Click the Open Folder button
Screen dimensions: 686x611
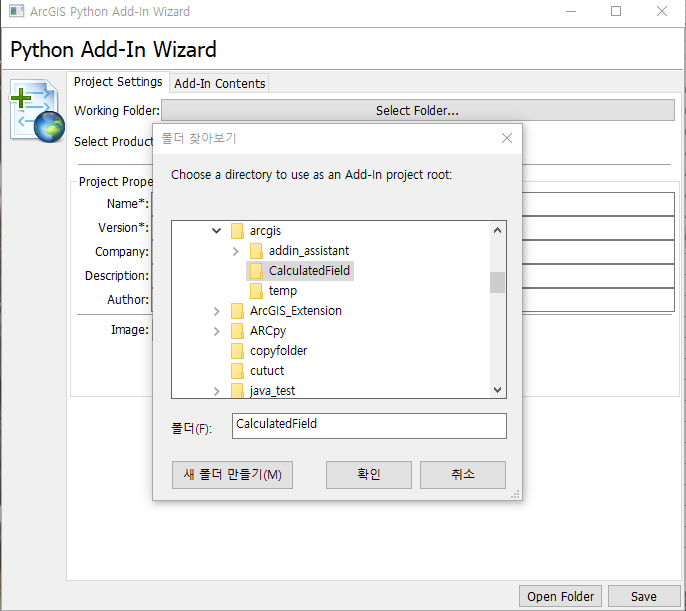pos(560,597)
